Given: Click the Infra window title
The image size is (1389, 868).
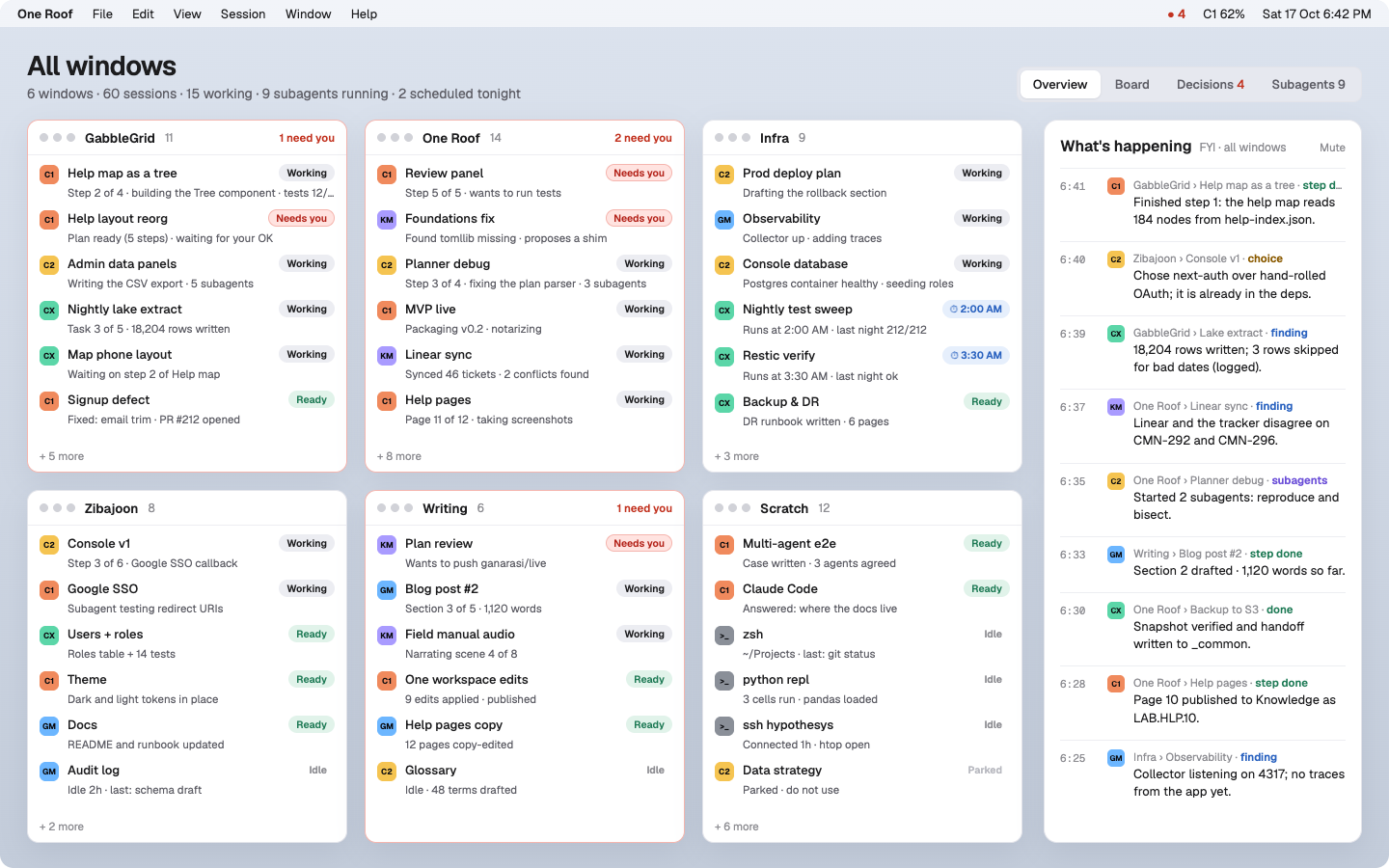Looking at the screenshot, I should 775,138.
